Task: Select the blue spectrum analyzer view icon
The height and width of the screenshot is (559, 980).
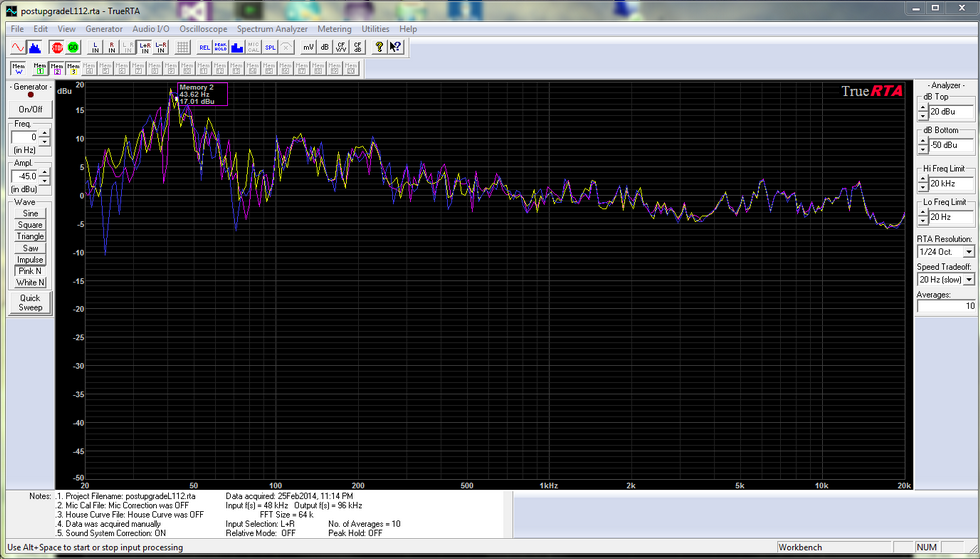Action: pos(34,47)
